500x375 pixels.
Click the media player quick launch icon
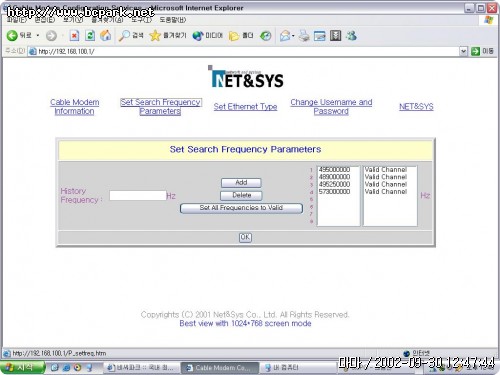point(78,368)
